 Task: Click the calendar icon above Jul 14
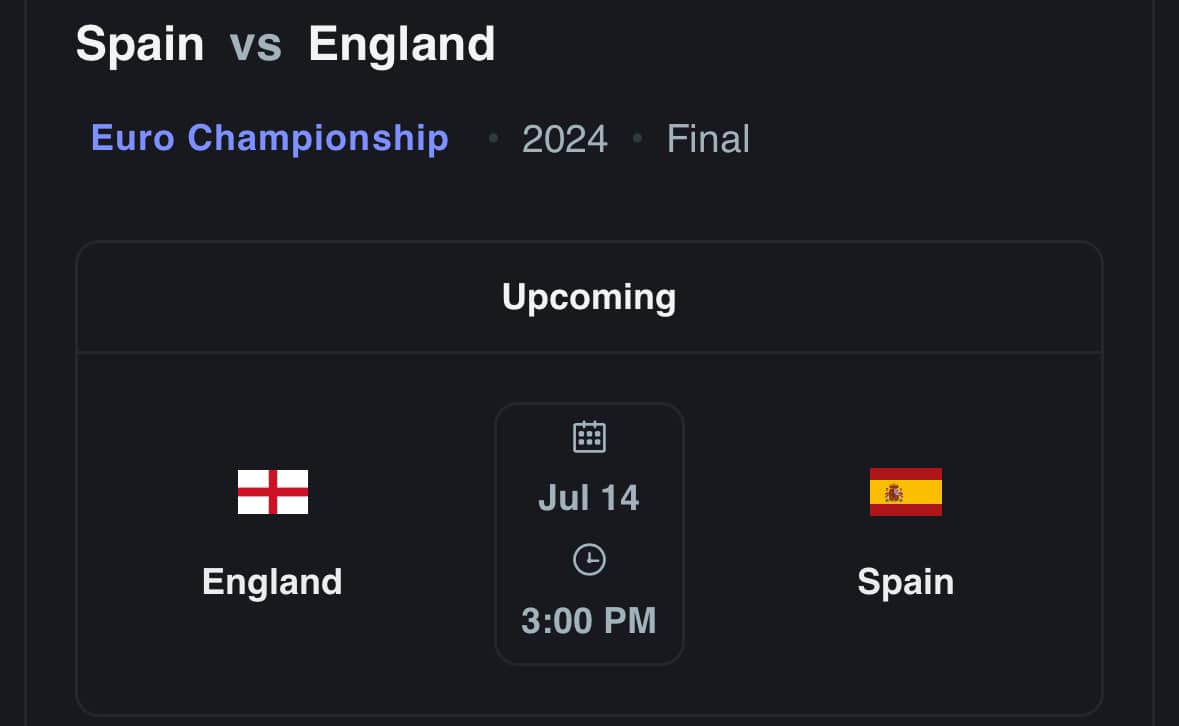[x=590, y=437]
